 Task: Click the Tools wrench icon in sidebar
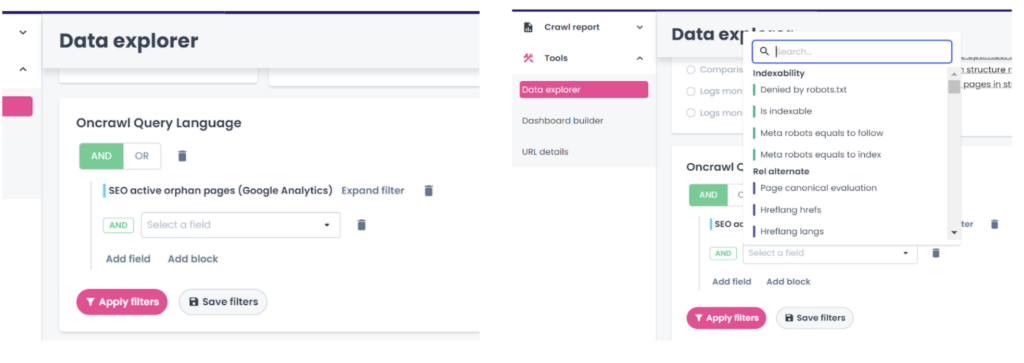[529, 58]
